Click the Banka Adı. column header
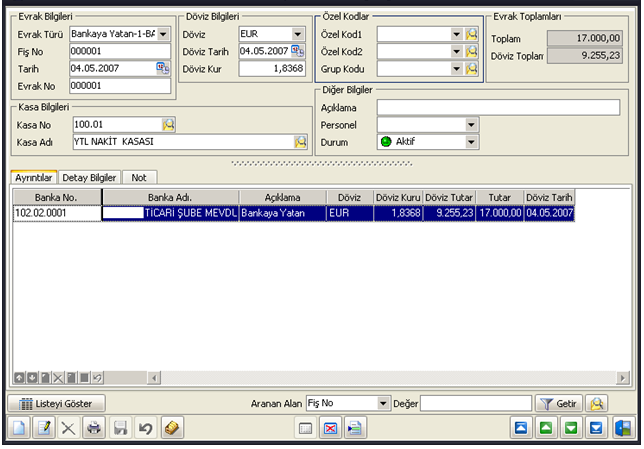Viewport: 644px width, 449px height. coord(170,198)
